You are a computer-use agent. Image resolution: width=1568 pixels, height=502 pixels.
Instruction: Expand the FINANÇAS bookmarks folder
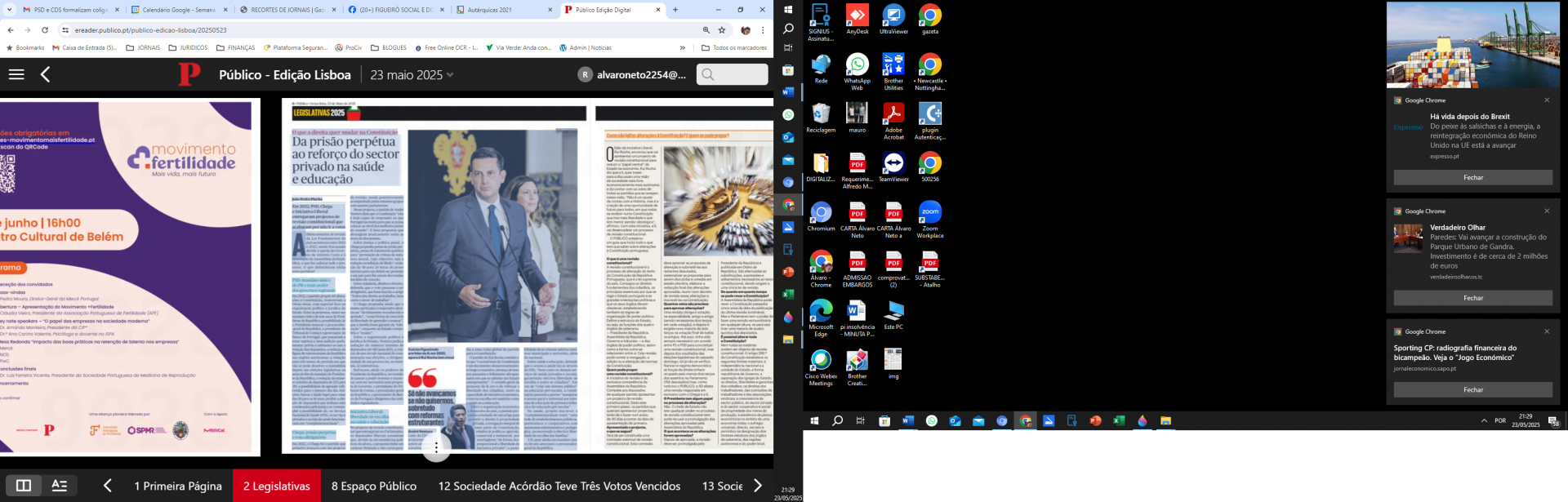click(x=235, y=47)
